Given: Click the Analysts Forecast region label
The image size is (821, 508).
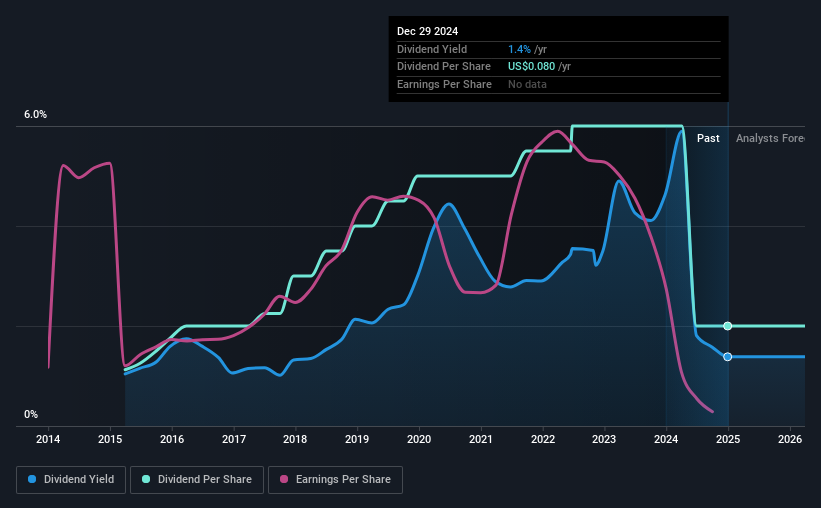Looking at the screenshot, I should pyautogui.click(x=770, y=138).
